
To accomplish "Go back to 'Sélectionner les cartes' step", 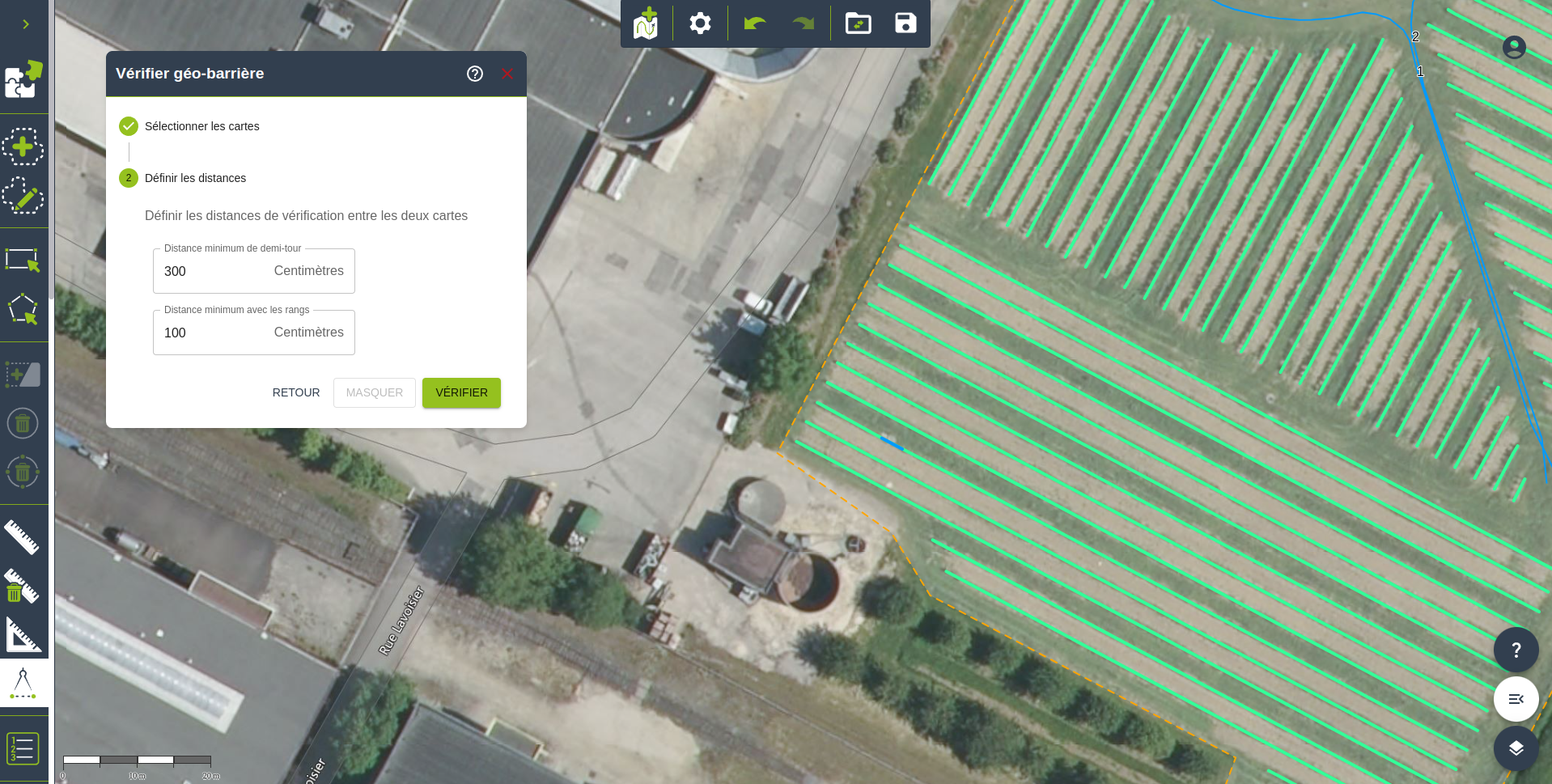I will tap(201, 126).
